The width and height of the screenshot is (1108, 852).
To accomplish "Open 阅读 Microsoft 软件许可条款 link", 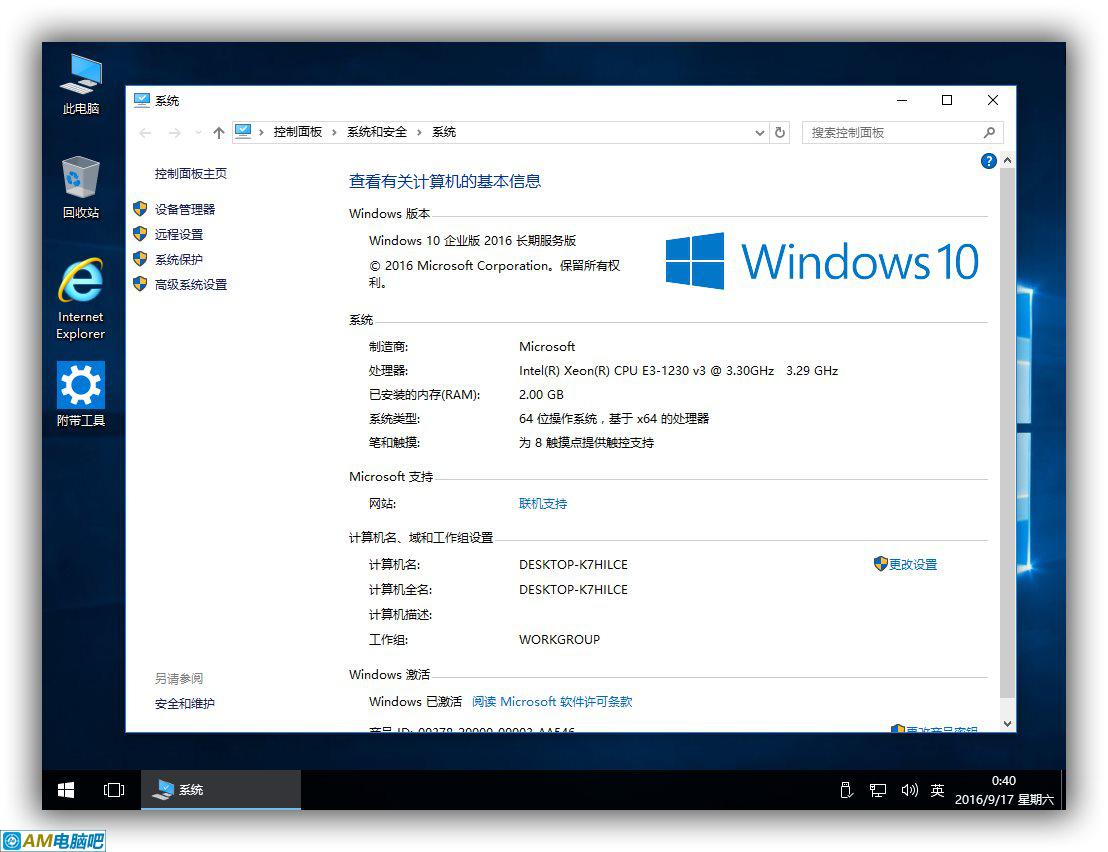I will coord(552,702).
